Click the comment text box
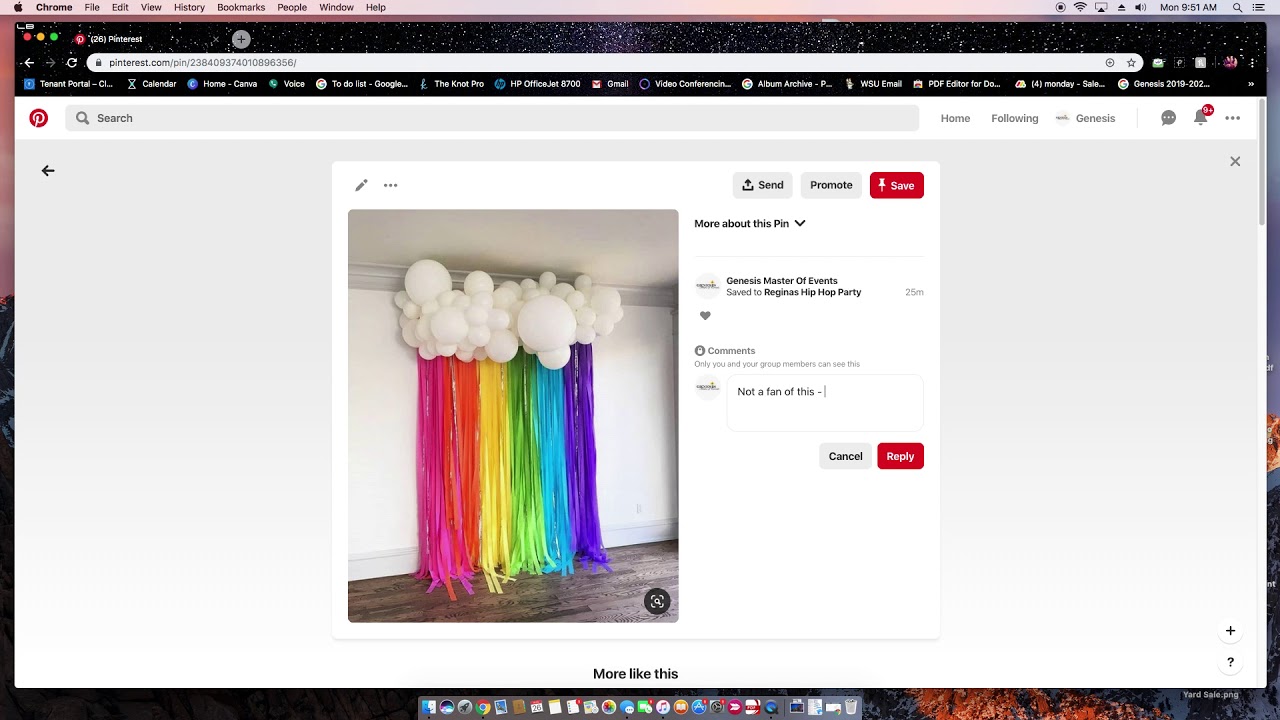The image size is (1280, 720). tap(825, 403)
